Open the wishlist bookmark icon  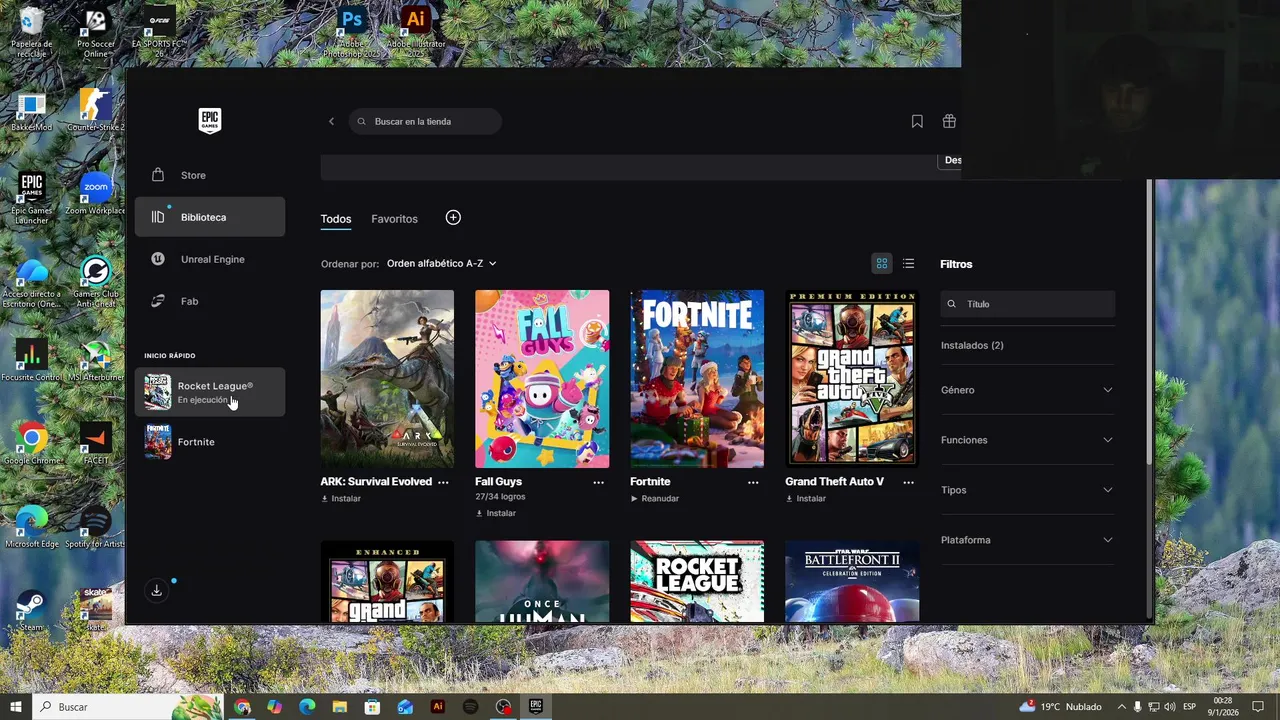click(x=917, y=121)
